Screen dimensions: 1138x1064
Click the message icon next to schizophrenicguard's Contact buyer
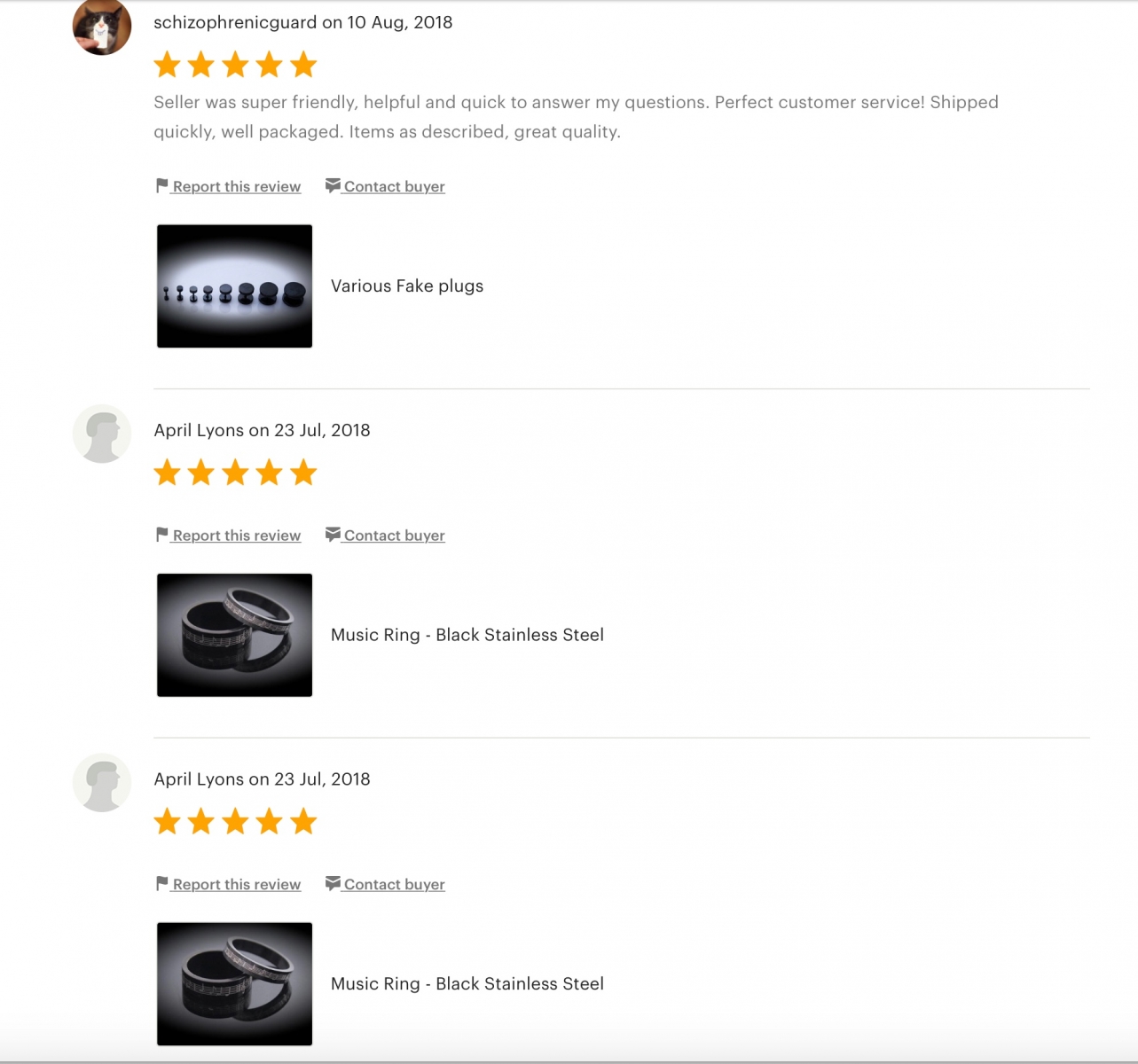pyautogui.click(x=333, y=185)
